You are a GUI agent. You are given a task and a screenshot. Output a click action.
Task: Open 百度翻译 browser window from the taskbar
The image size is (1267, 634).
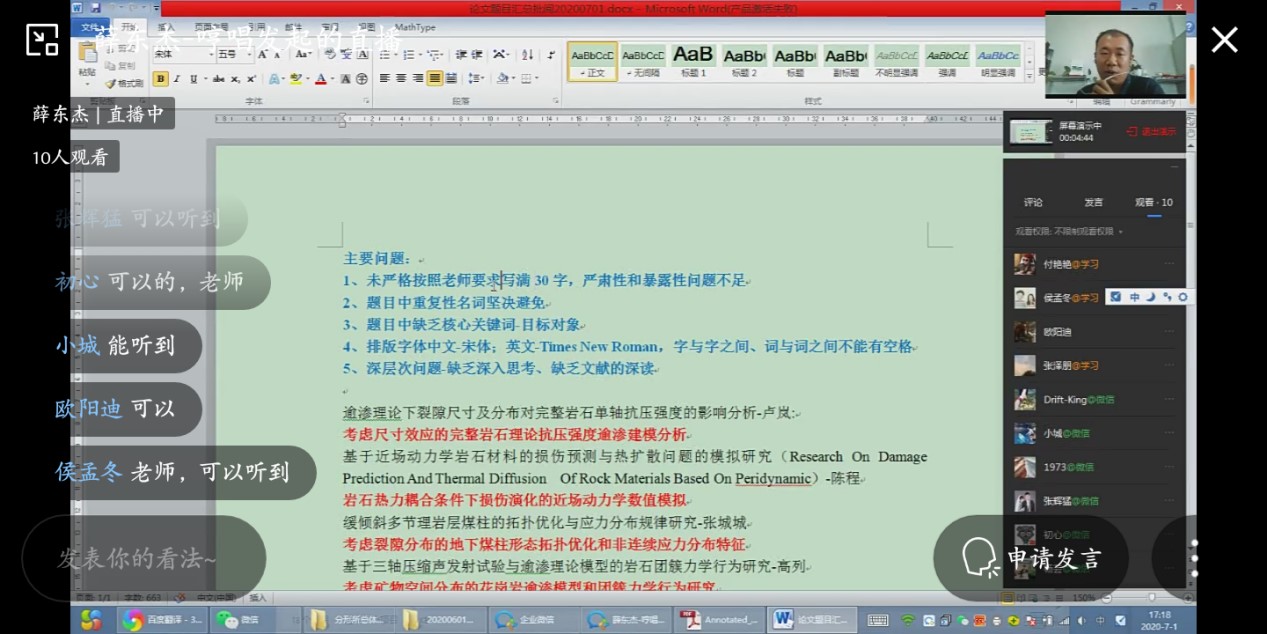[165, 620]
